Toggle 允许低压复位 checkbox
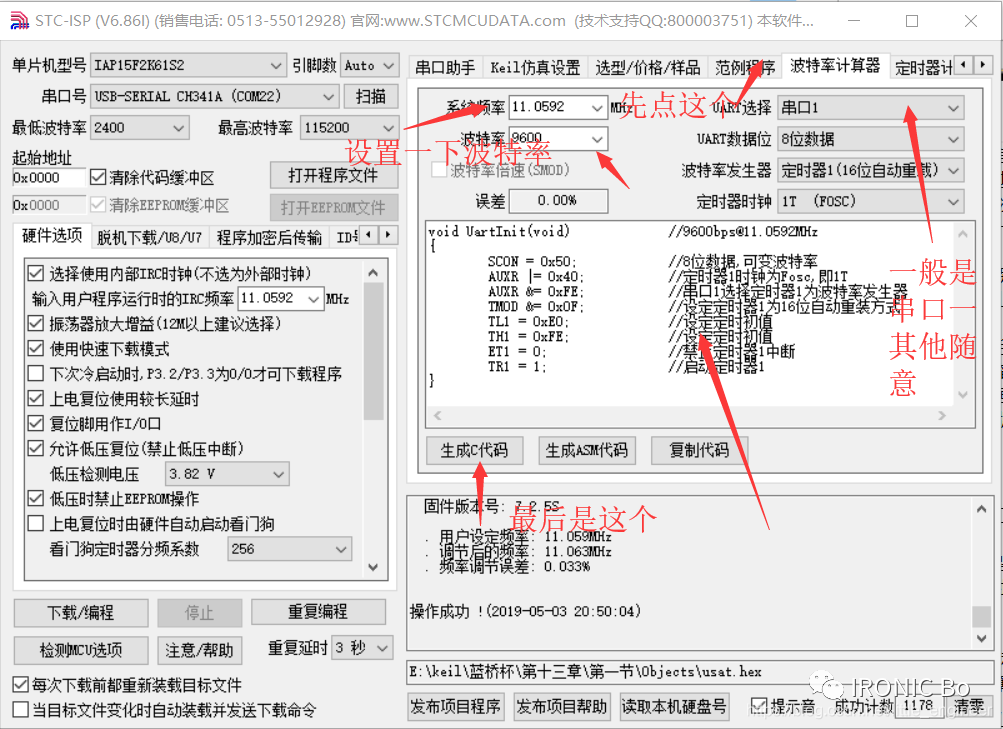1003x729 pixels. tap(36, 449)
